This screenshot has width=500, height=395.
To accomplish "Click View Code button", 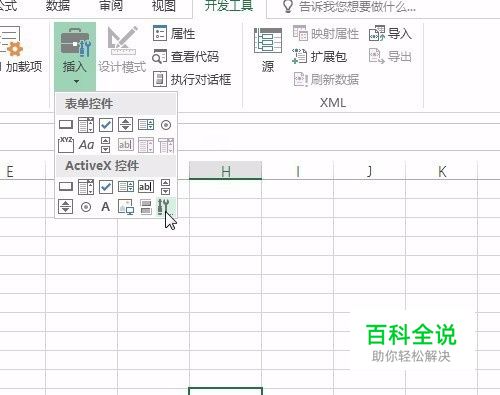I will coord(186,57).
